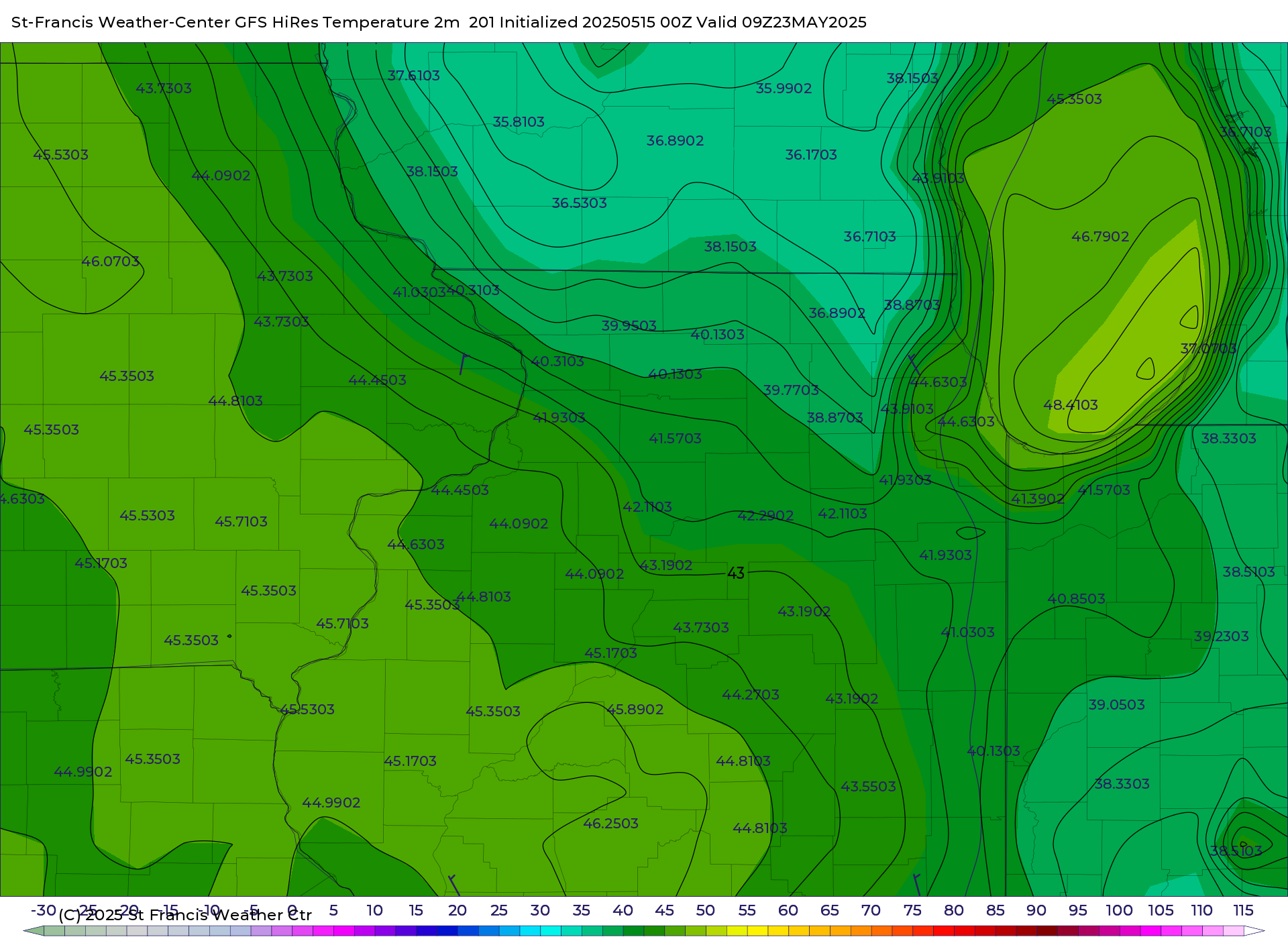Viewport: 1288px width, 939px height.
Task: Click the '50' color scale label
Action: [705, 911]
